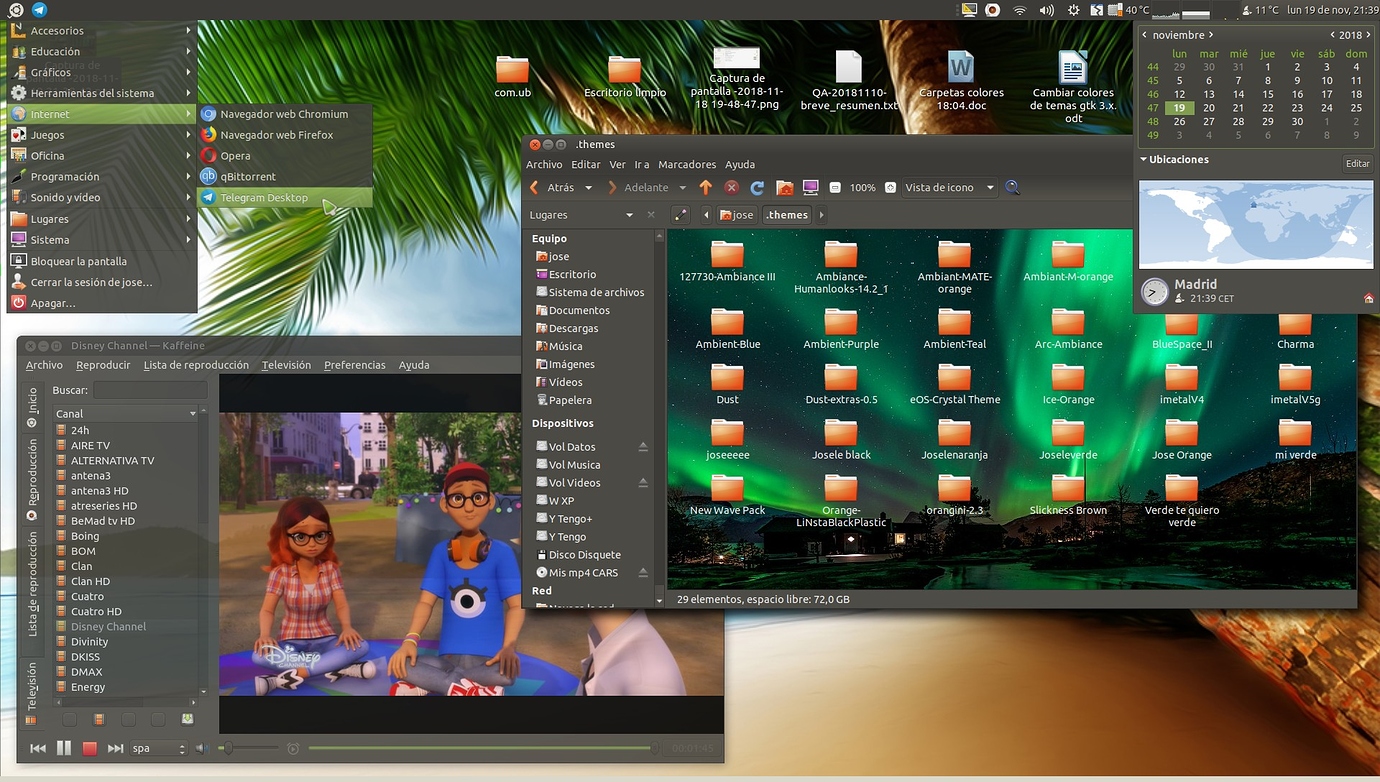Open sound volume indicator in panel
Screen dimensions: 1380x782
[1046, 9]
